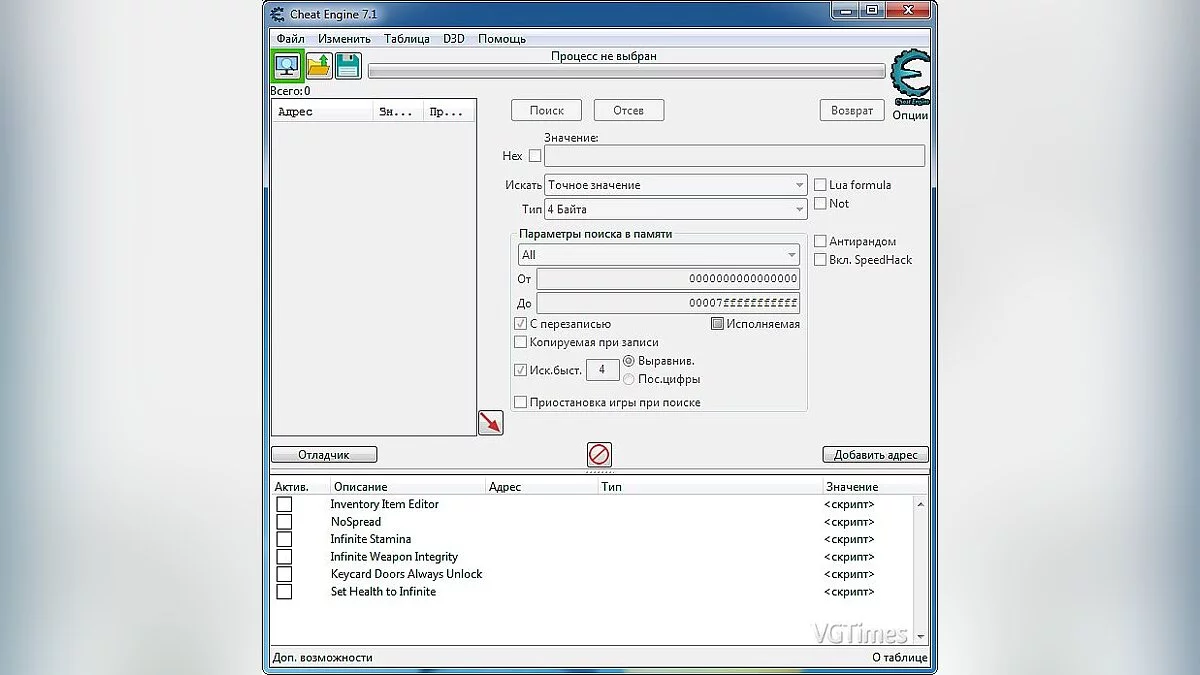Toggle the Infinite Stamina script checkbox
This screenshot has height=675, width=1200.
pos(284,539)
